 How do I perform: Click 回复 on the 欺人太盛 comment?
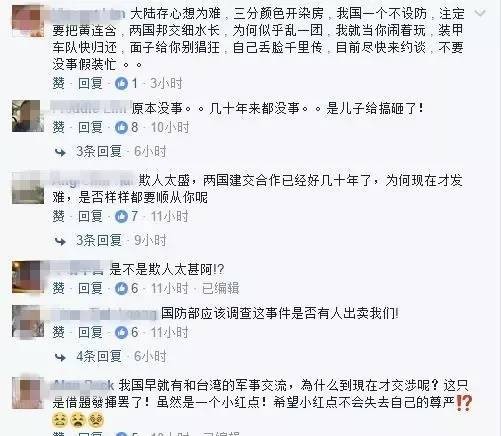click(x=90, y=217)
